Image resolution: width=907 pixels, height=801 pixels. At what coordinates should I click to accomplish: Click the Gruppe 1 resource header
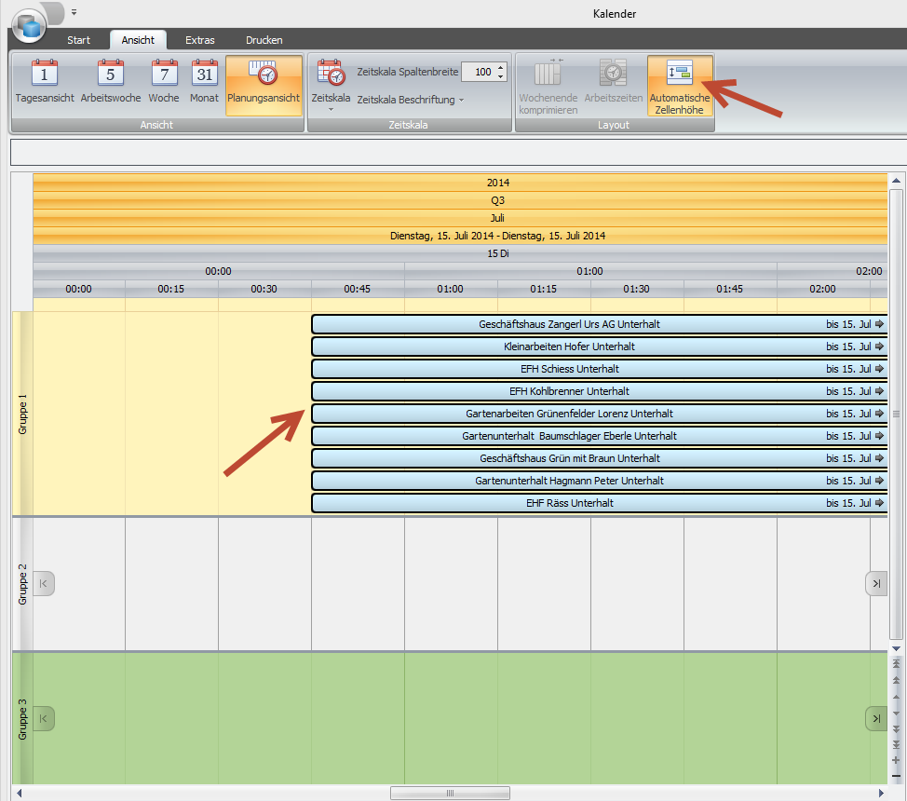[23, 414]
